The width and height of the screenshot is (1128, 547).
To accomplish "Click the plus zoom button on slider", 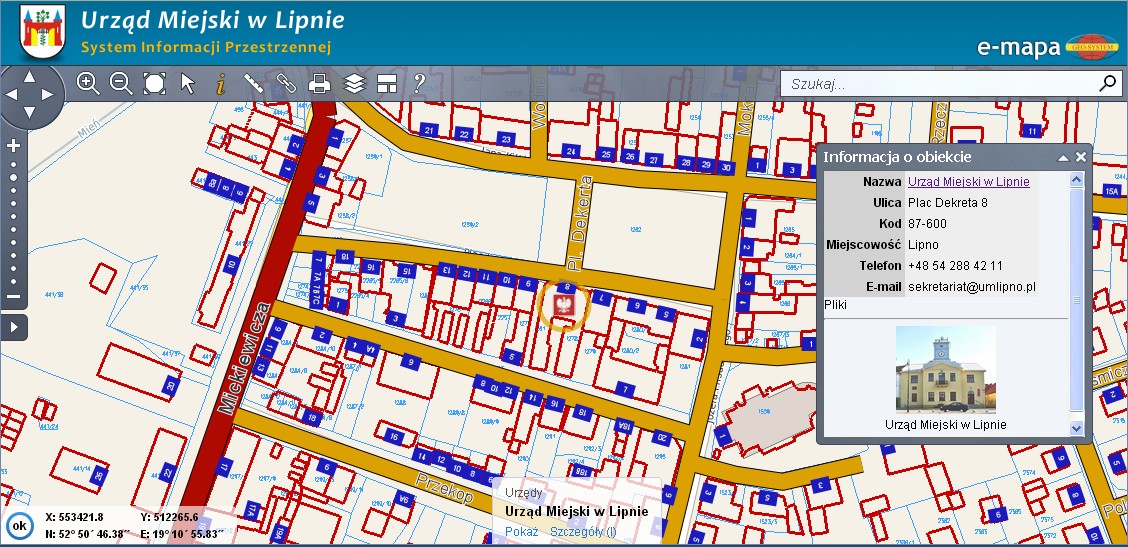I will [14, 146].
